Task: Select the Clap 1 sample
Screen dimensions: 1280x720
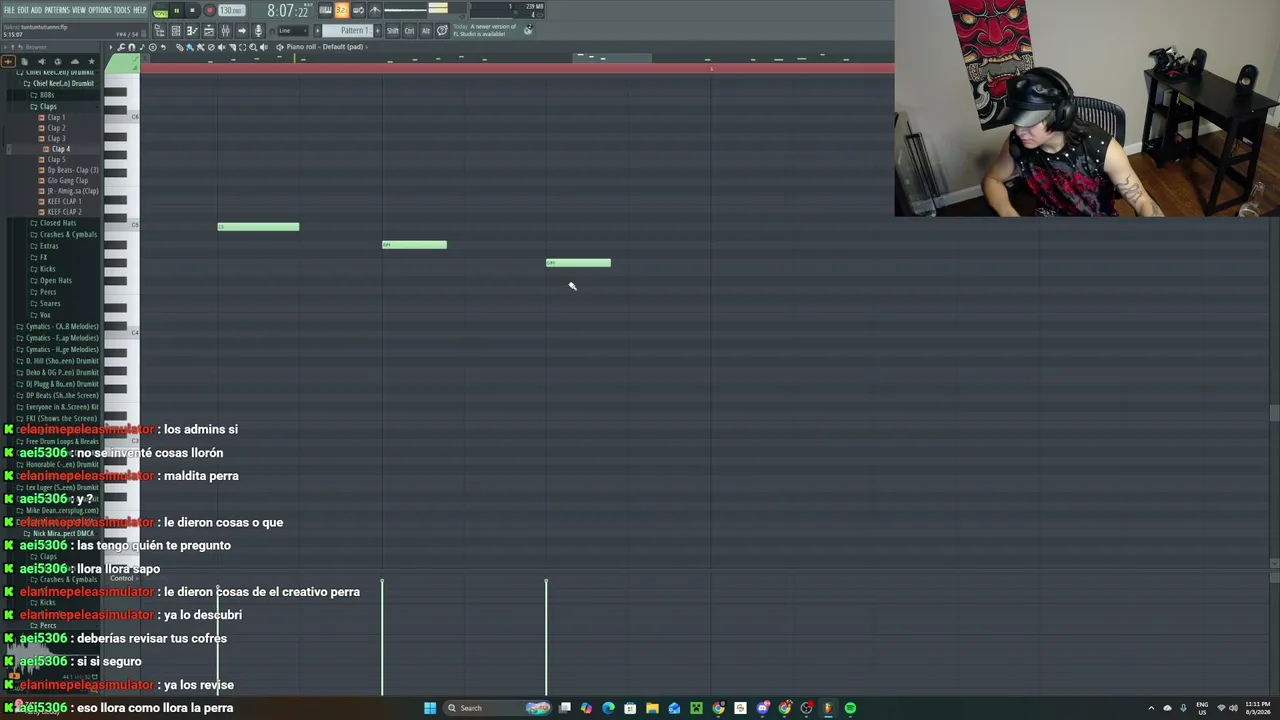Action: tap(56, 117)
